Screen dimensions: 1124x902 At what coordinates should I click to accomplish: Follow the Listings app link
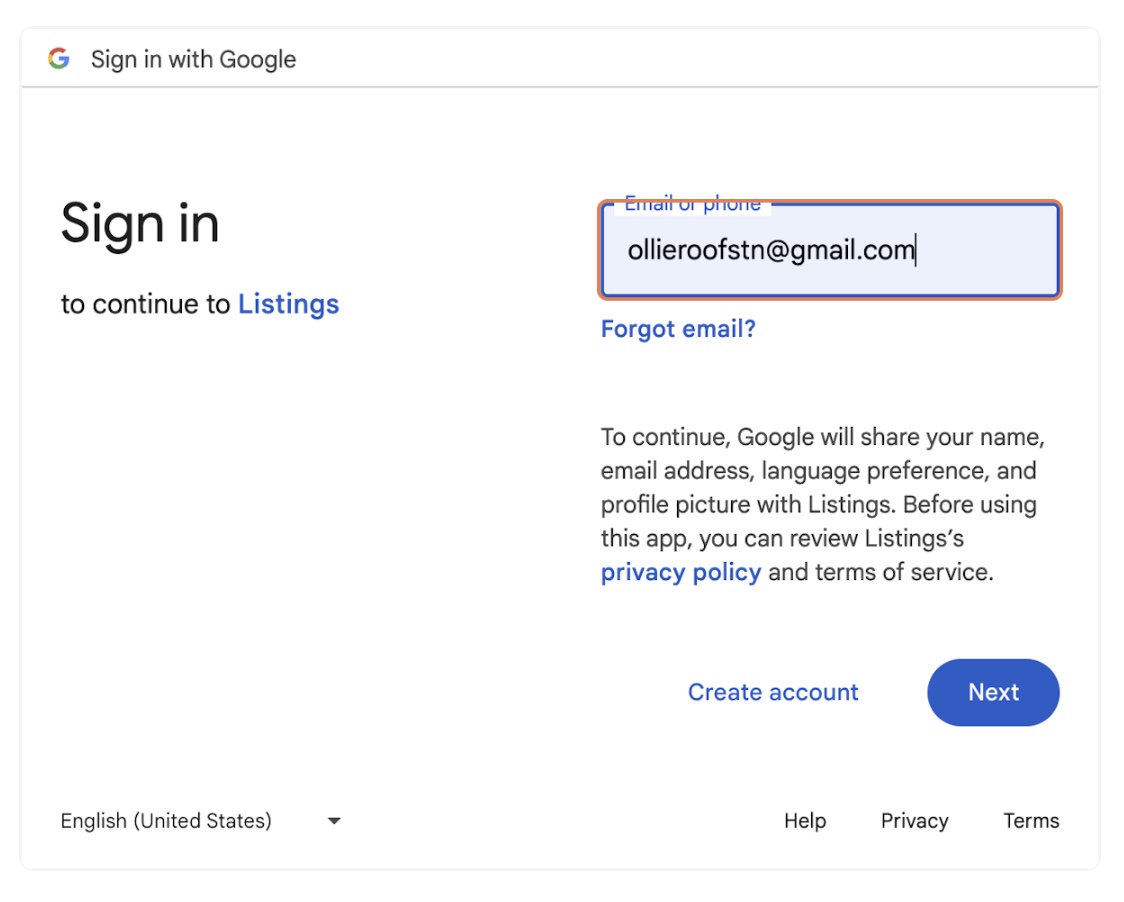click(288, 304)
